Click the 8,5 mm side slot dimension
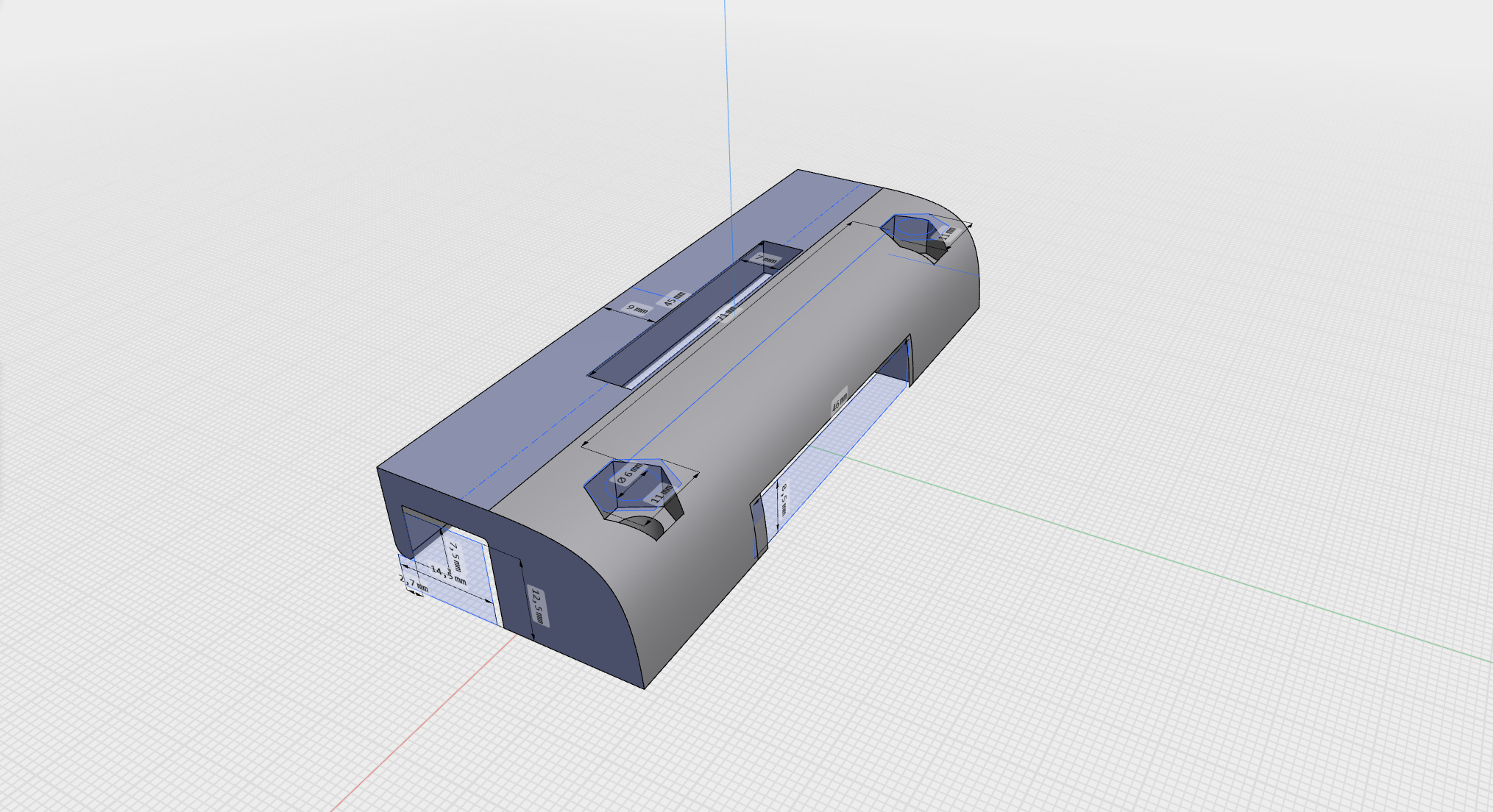Viewport: 1493px width, 812px height. (784, 499)
